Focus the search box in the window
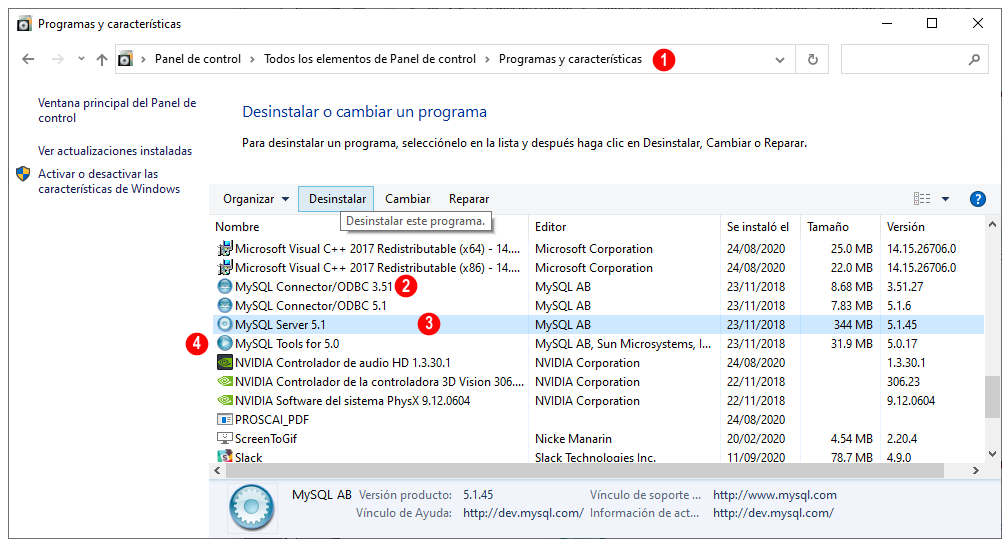 [915, 59]
